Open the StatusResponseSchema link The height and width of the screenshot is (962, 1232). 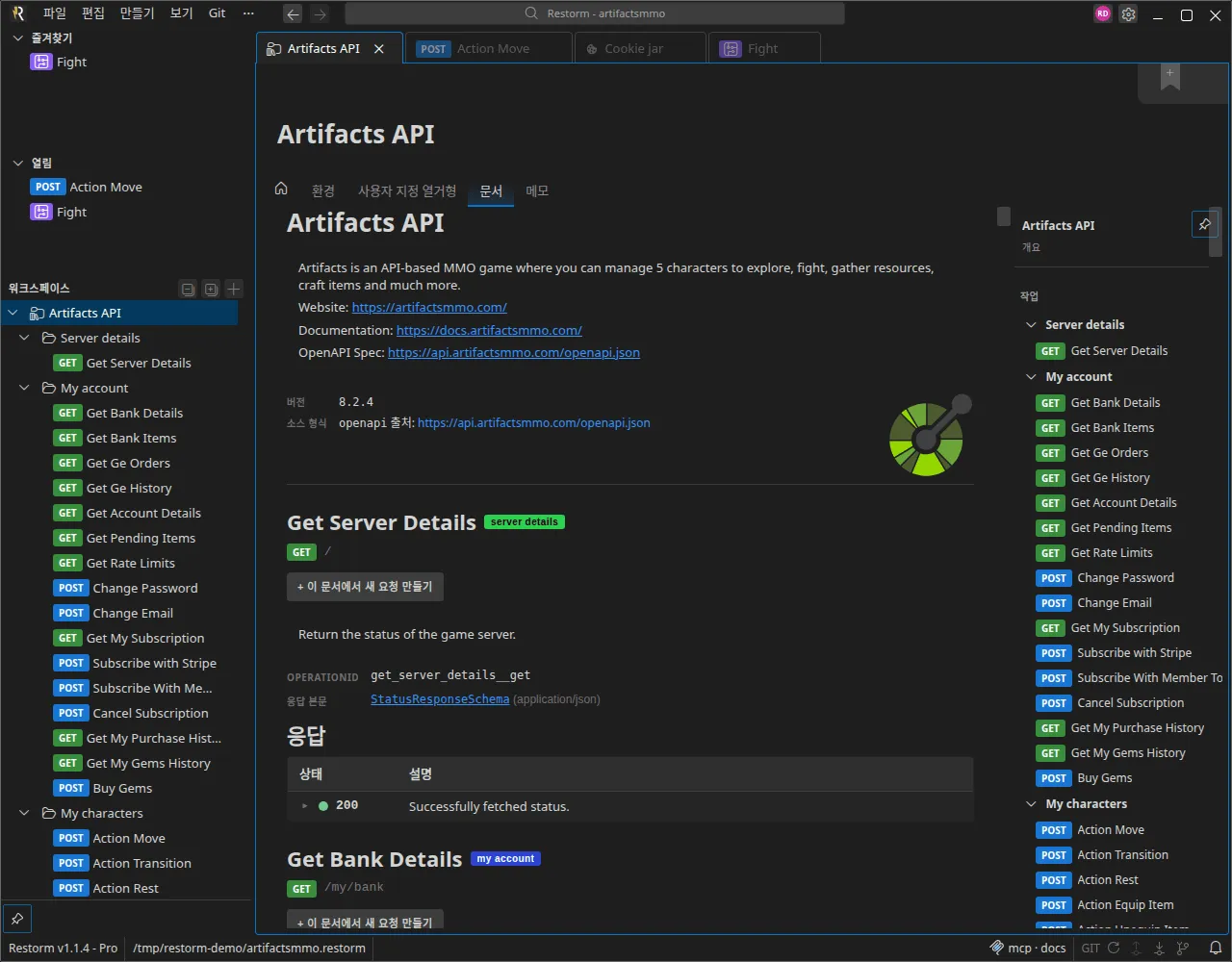point(440,699)
